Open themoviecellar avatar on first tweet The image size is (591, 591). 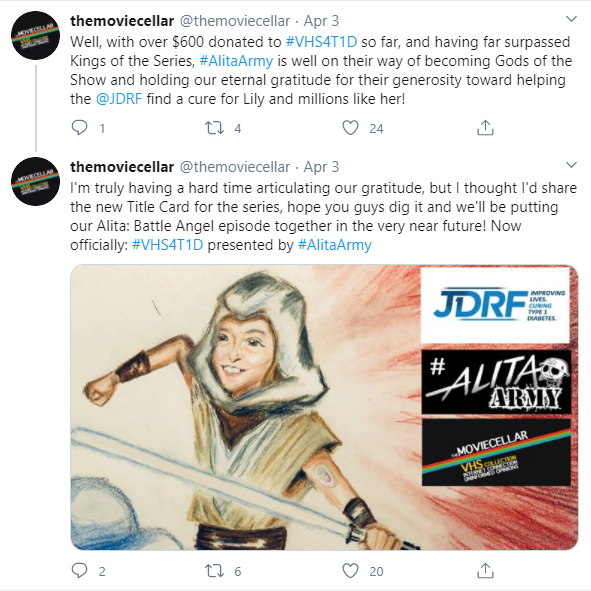coord(35,35)
